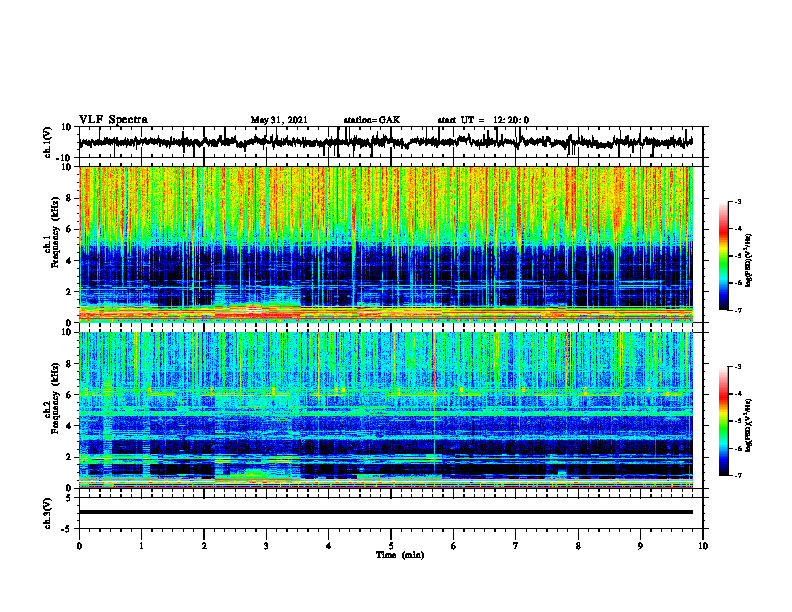Click the ch.2 color bar PSD units label
The width and height of the screenshot is (792, 612).
pos(749,425)
